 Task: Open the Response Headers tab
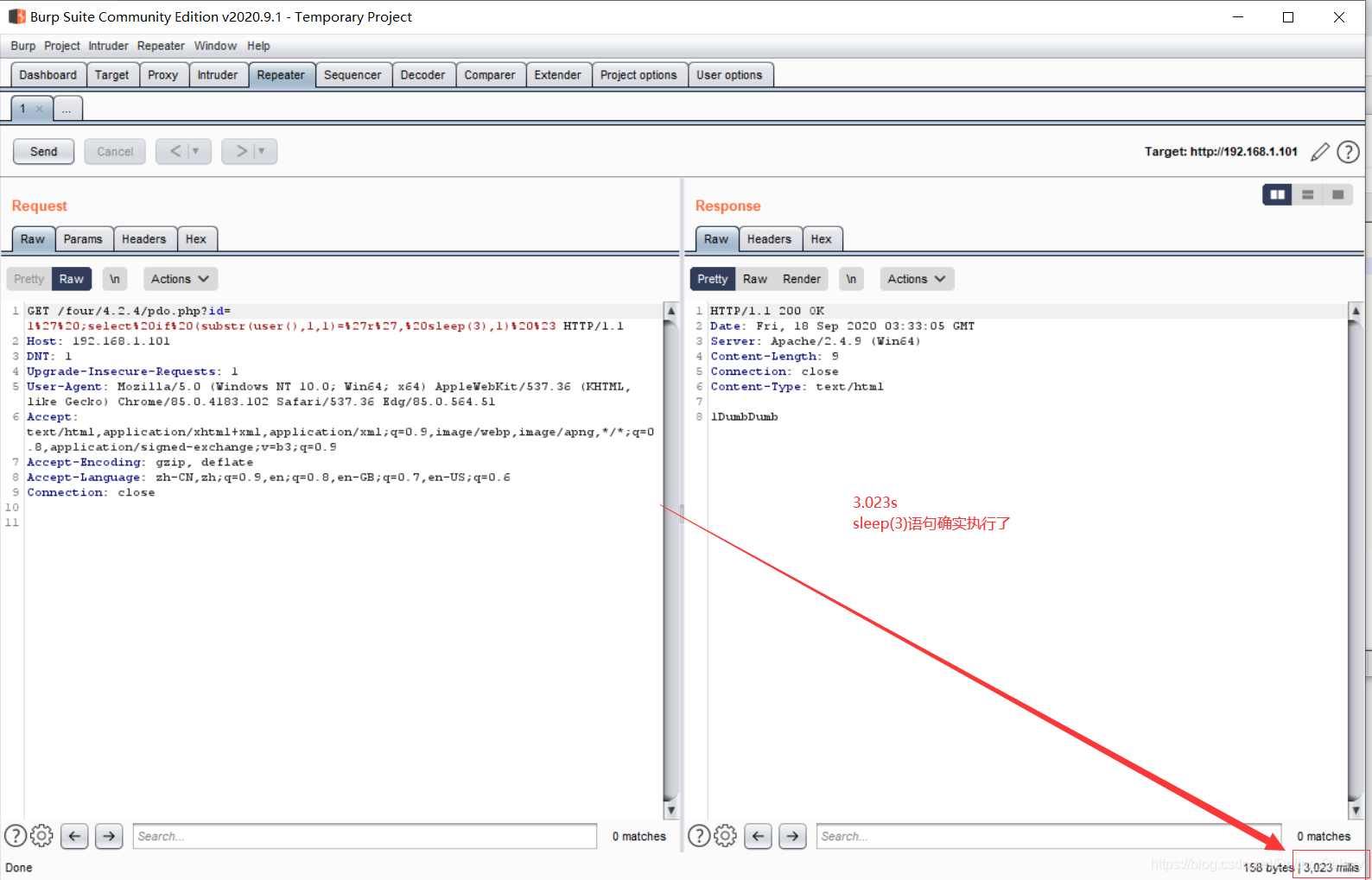[x=769, y=239]
